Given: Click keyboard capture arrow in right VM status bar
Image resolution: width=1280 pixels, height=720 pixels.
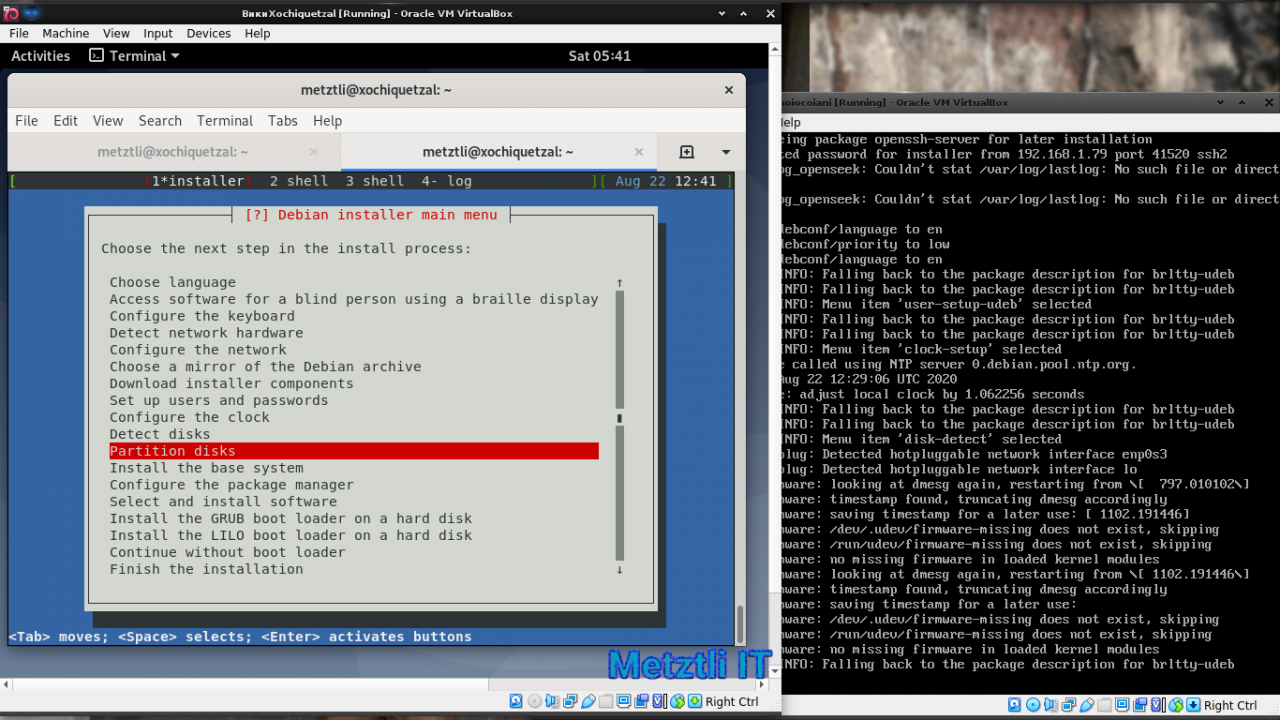Looking at the screenshot, I should [1193, 705].
